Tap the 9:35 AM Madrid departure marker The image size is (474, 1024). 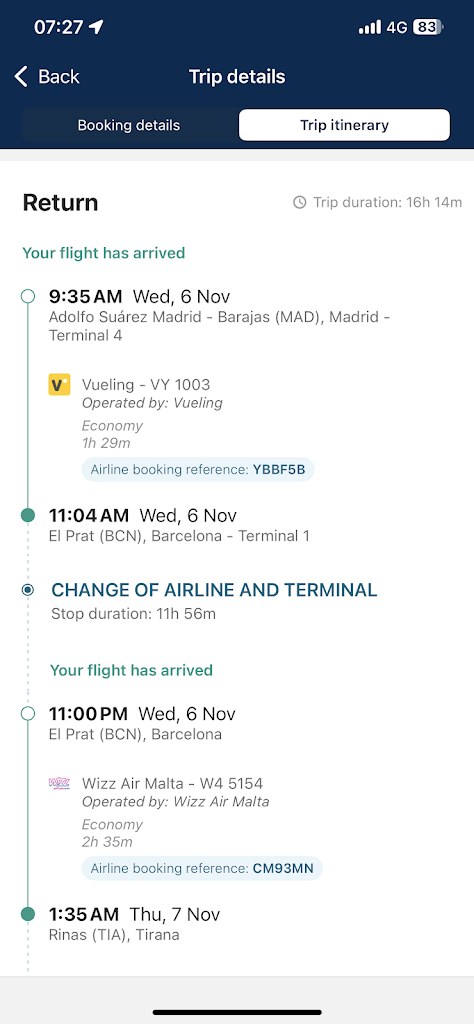(27, 296)
